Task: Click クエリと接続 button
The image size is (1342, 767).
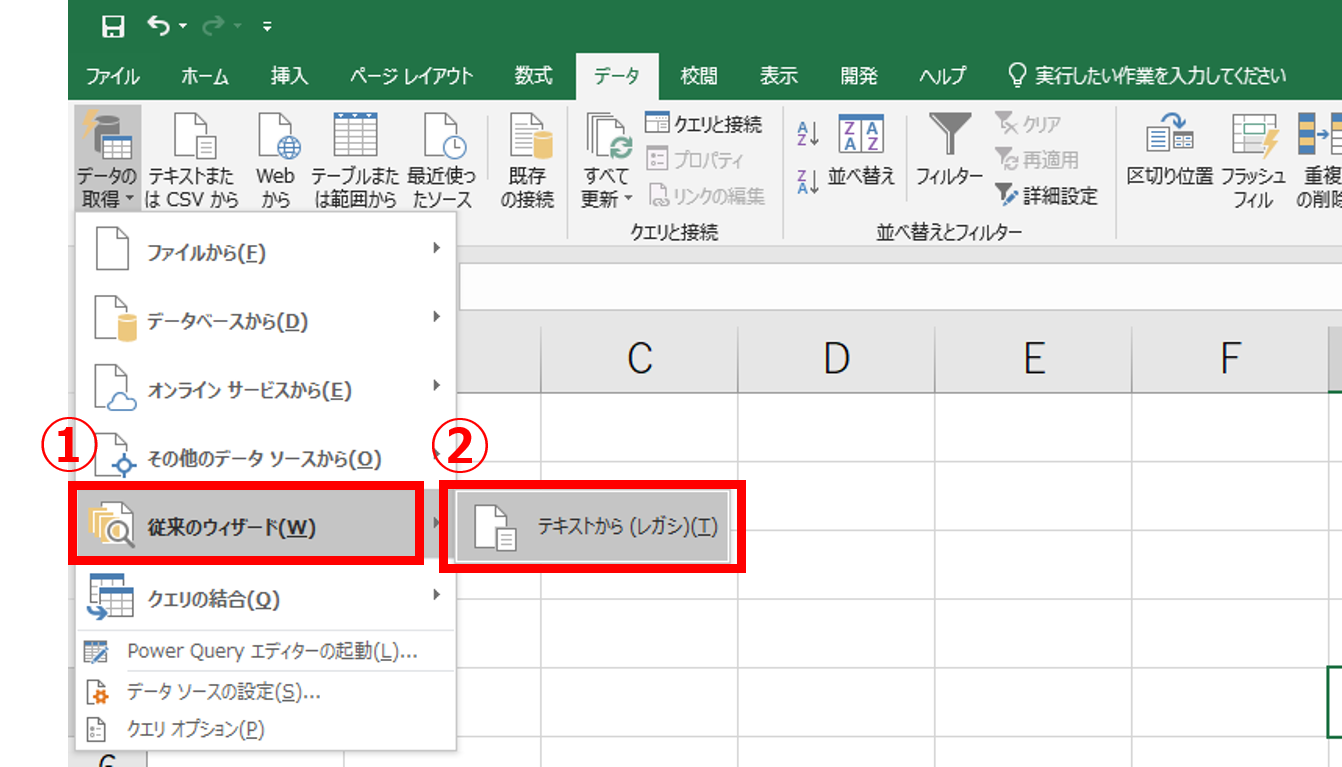Action: (x=704, y=124)
